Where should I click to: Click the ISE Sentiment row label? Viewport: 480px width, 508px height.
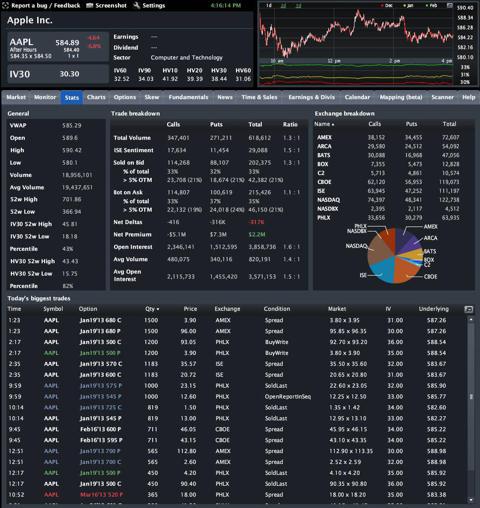point(133,150)
